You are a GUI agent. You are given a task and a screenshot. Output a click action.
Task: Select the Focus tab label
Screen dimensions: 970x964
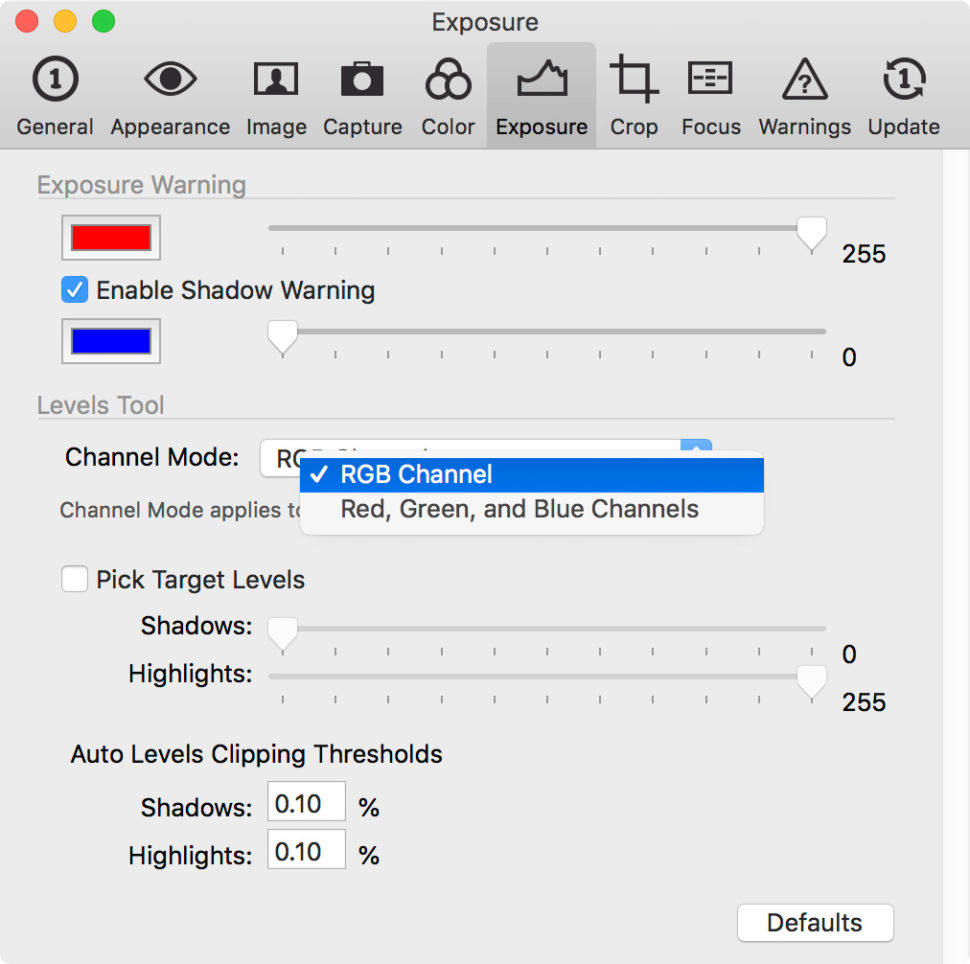coord(710,127)
